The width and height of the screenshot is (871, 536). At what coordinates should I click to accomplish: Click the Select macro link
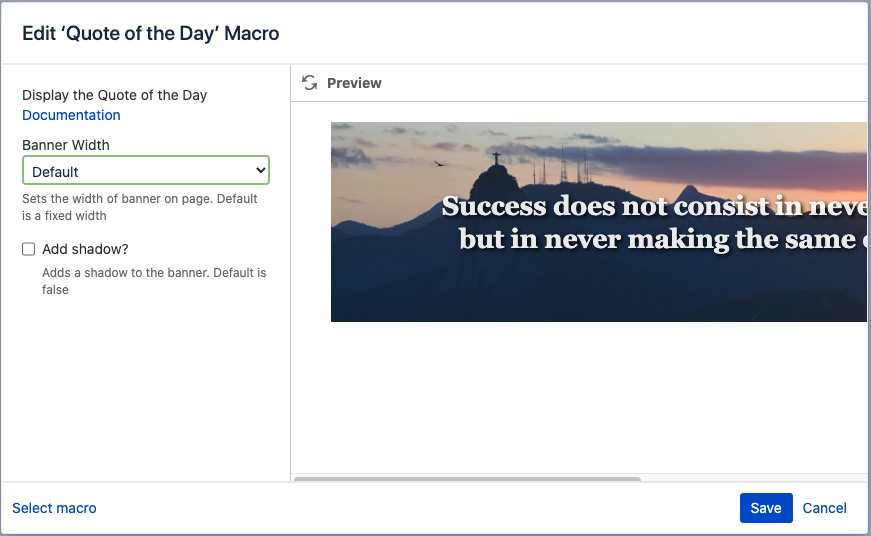(54, 508)
